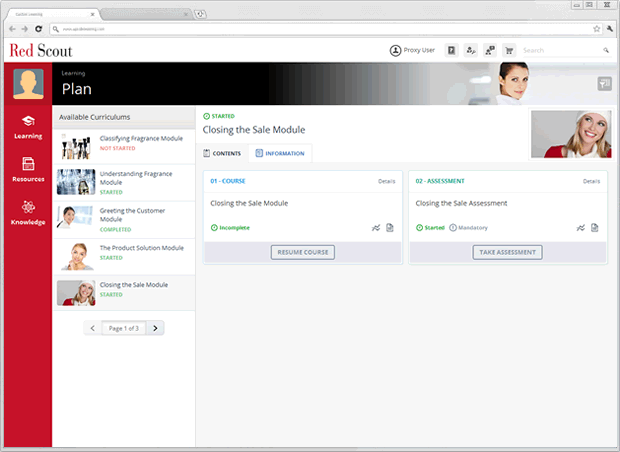Go back in the browser
The height and width of the screenshot is (452, 620).
[12, 29]
